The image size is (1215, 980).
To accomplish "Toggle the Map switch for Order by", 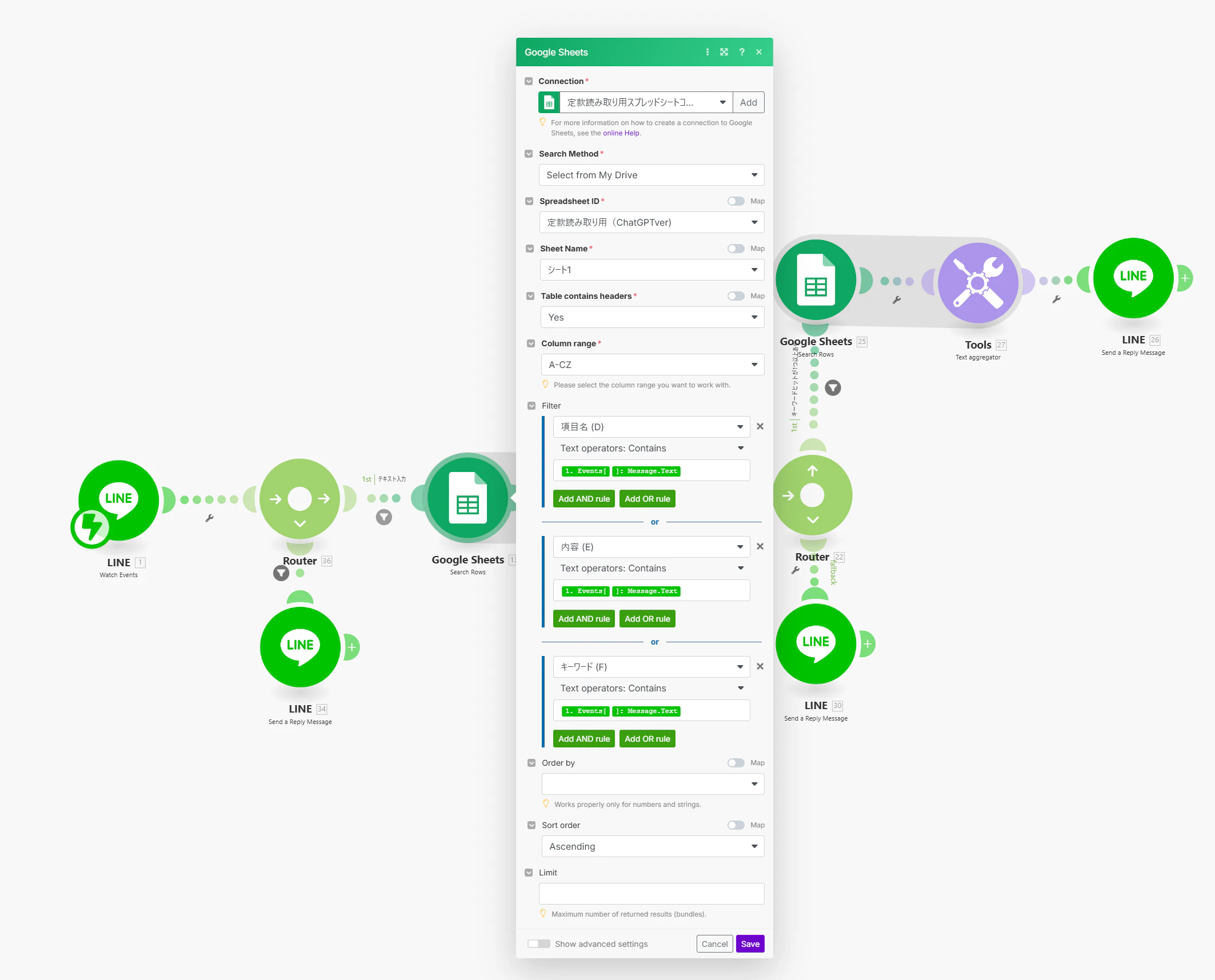I will (x=736, y=763).
